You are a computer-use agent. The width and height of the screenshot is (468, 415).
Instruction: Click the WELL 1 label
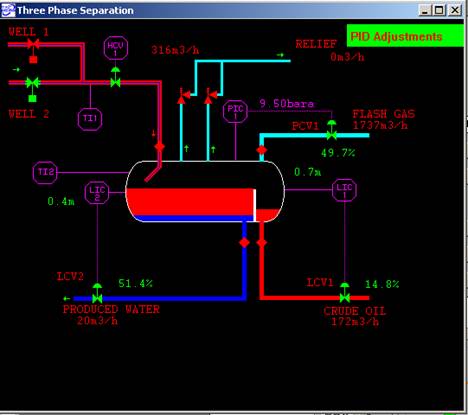point(28,32)
